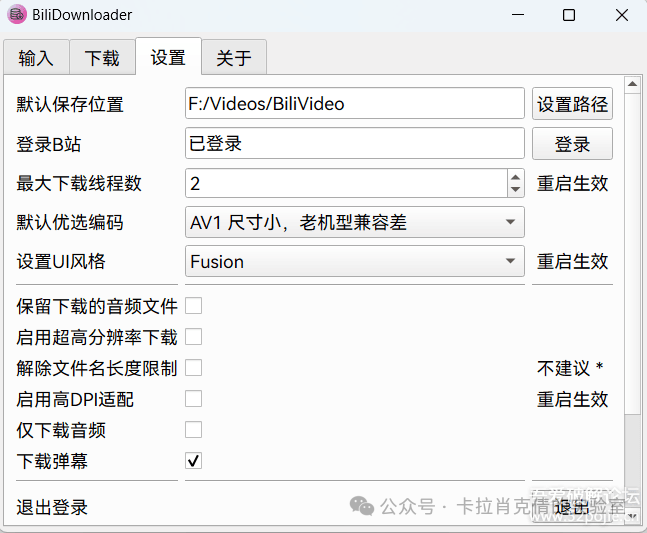Focus the default save path field
Image resolution: width=647 pixels, height=533 pixels.
click(355, 103)
